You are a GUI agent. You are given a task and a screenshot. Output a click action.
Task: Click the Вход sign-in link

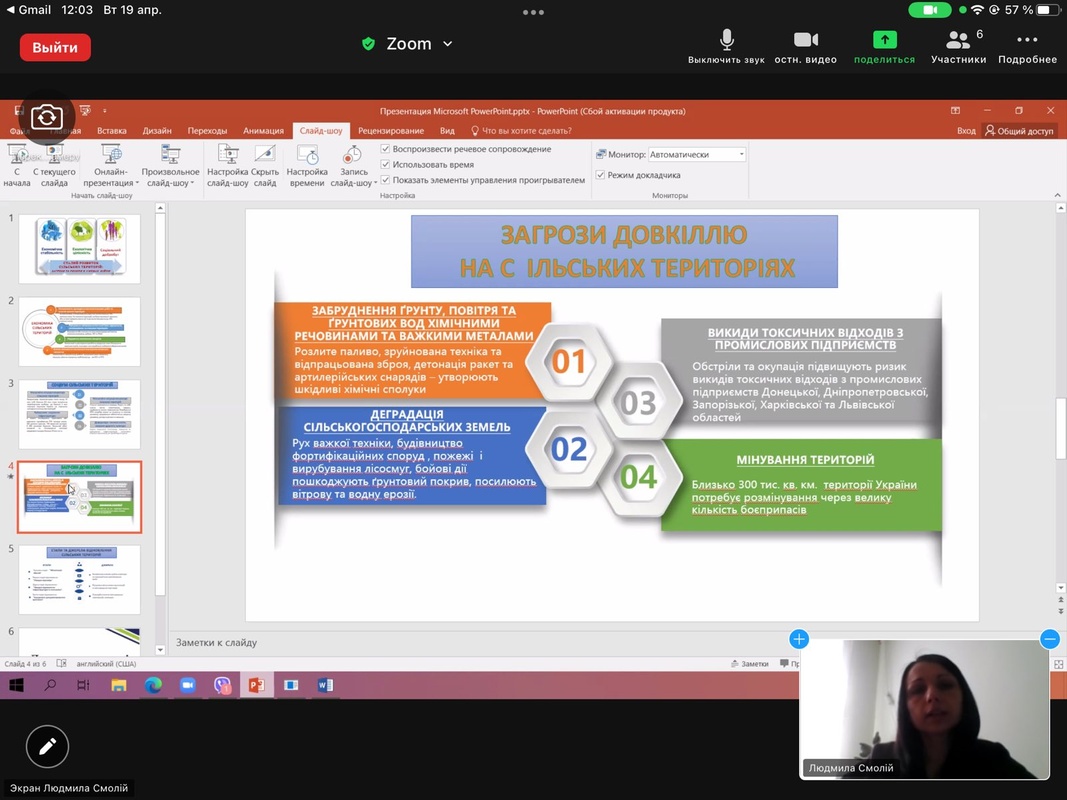pos(966,131)
